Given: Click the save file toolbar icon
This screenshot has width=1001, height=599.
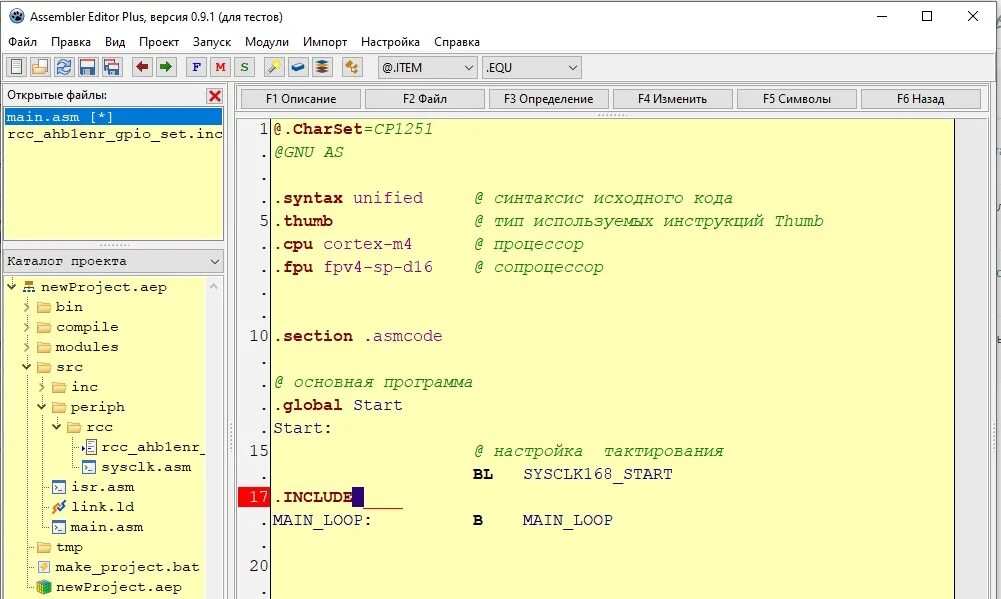Looking at the screenshot, I should (x=87, y=67).
